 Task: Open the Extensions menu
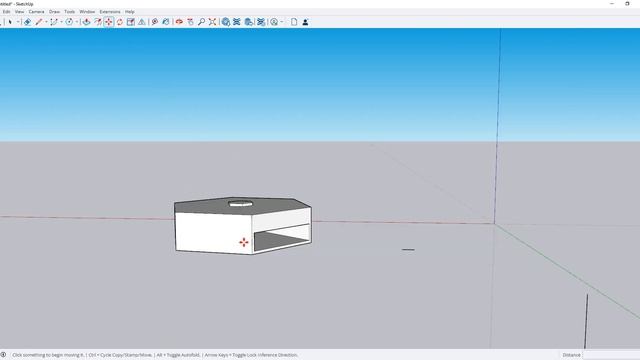[x=110, y=12]
